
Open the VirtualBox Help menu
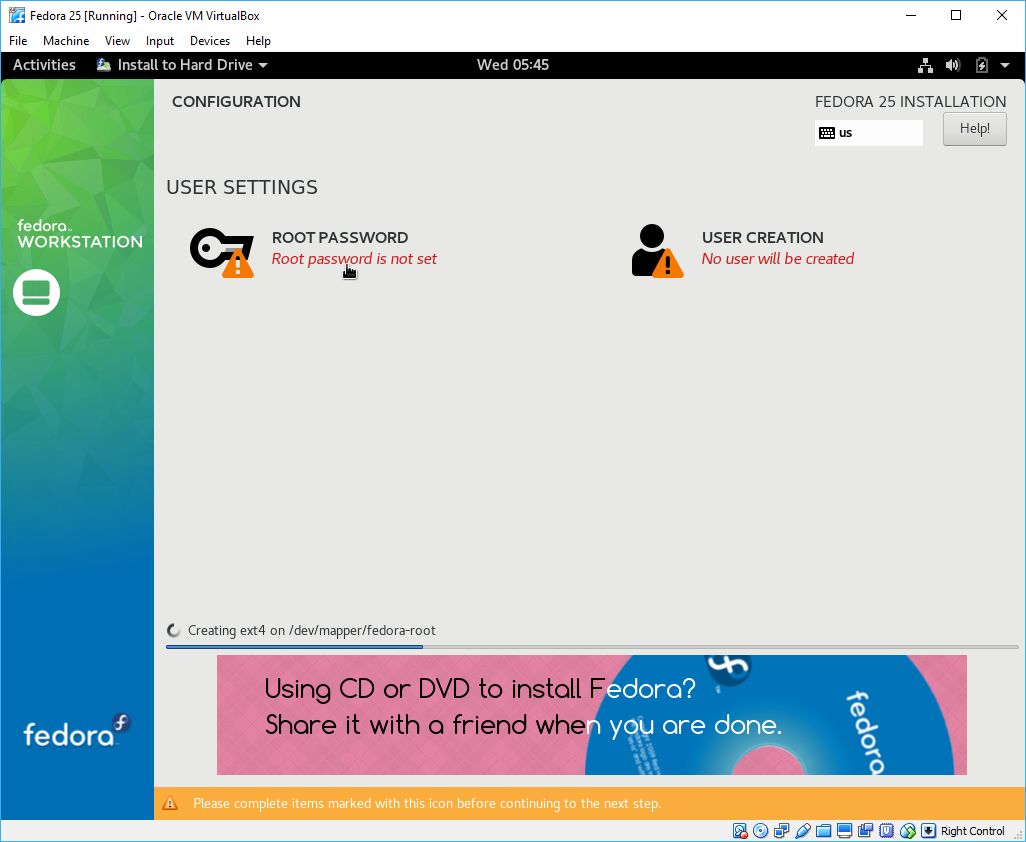point(258,41)
